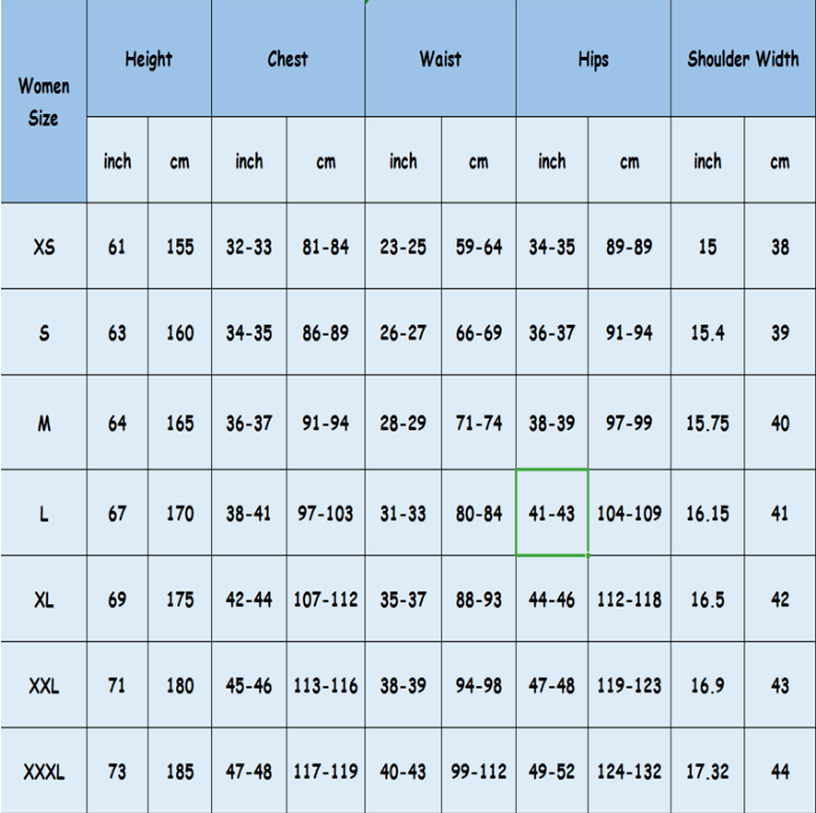Click the 185 height cm cell
Screen dimensions: 816x813
tap(180, 772)
